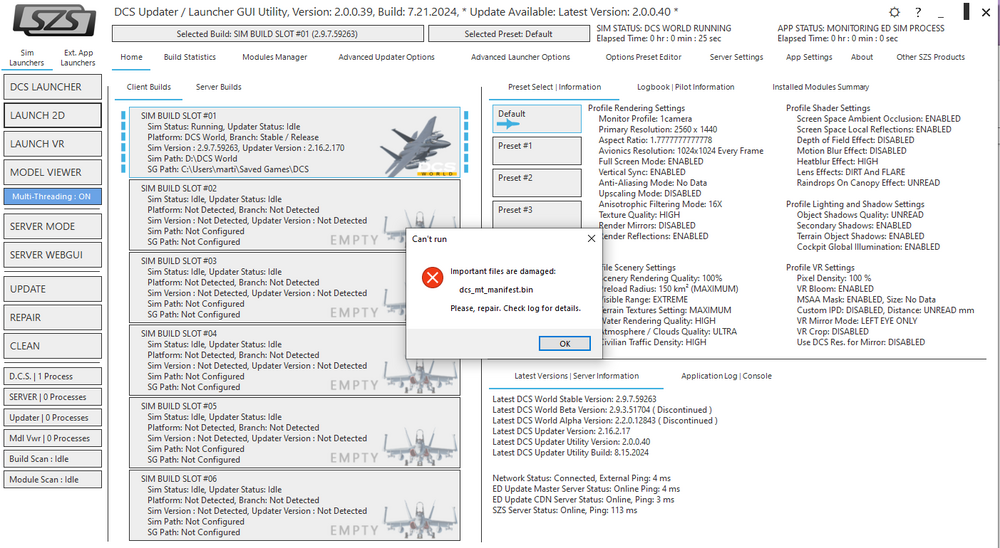Click SERVER | 0 Processes indicator
The image size is (1000, 548).
pos(52,397)
